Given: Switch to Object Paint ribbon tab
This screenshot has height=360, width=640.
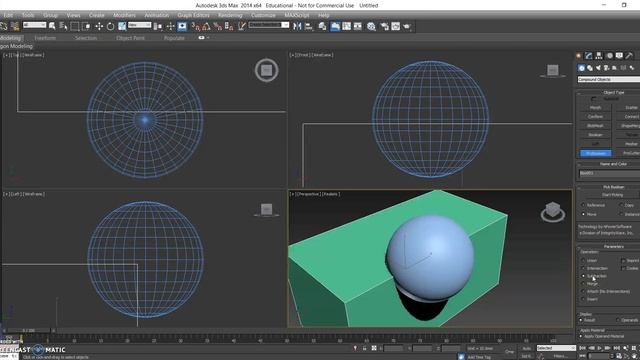Looking at the screenshot, I should point(130,38).
